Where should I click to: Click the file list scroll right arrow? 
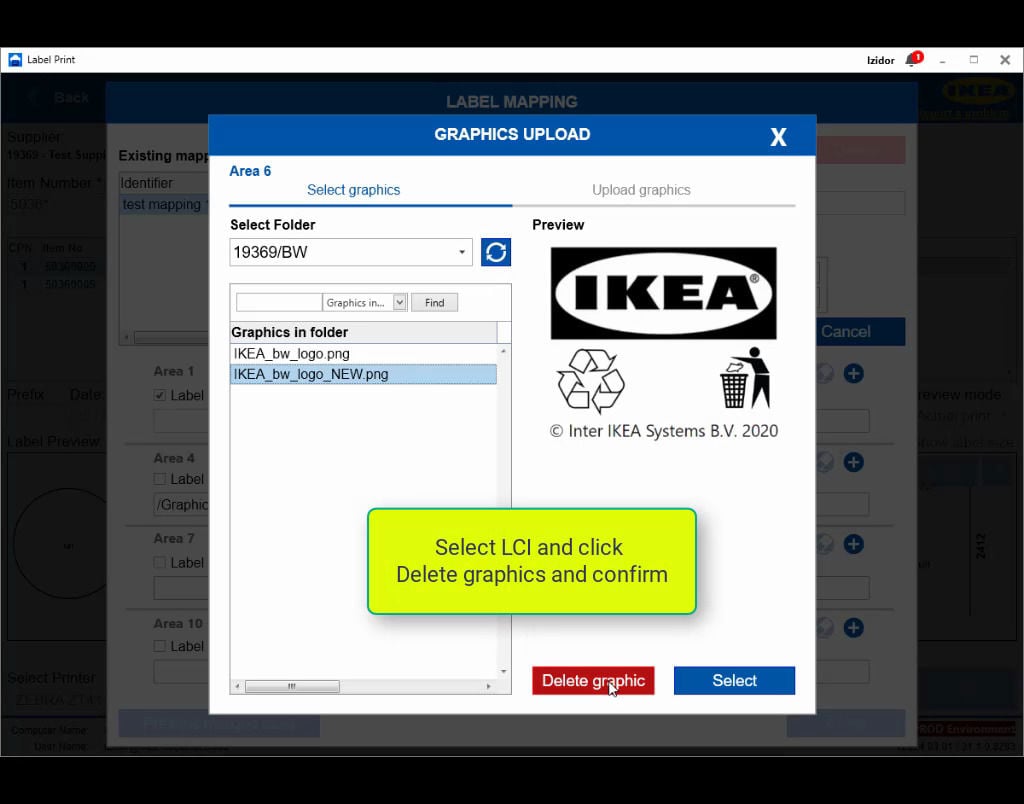(488, 686)
